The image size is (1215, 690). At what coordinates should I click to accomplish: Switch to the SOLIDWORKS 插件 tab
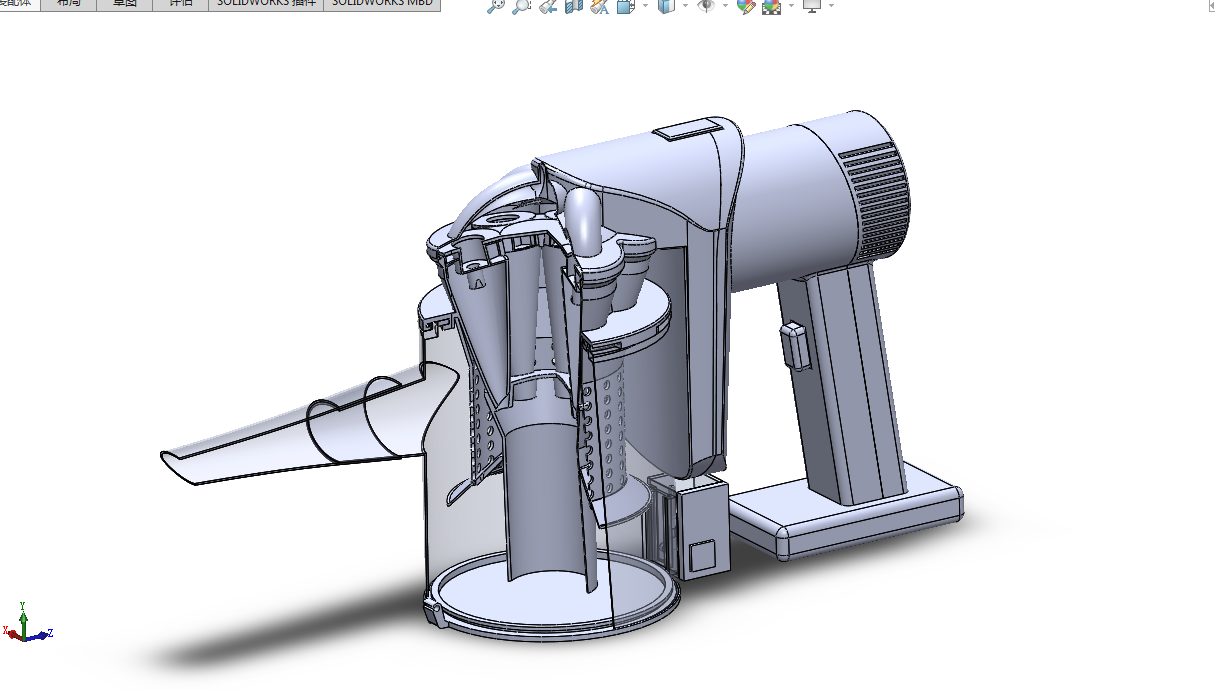click(x=266, y=4)
